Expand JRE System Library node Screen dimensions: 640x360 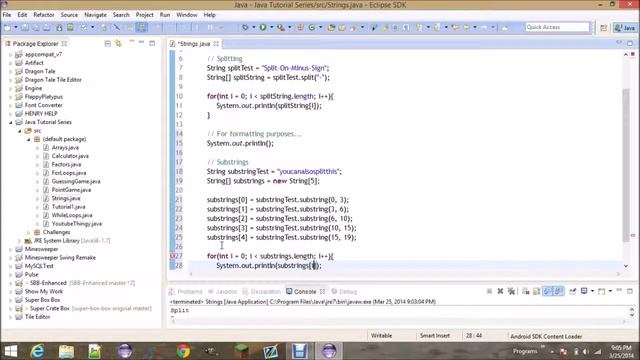click(x=20, y=241)
